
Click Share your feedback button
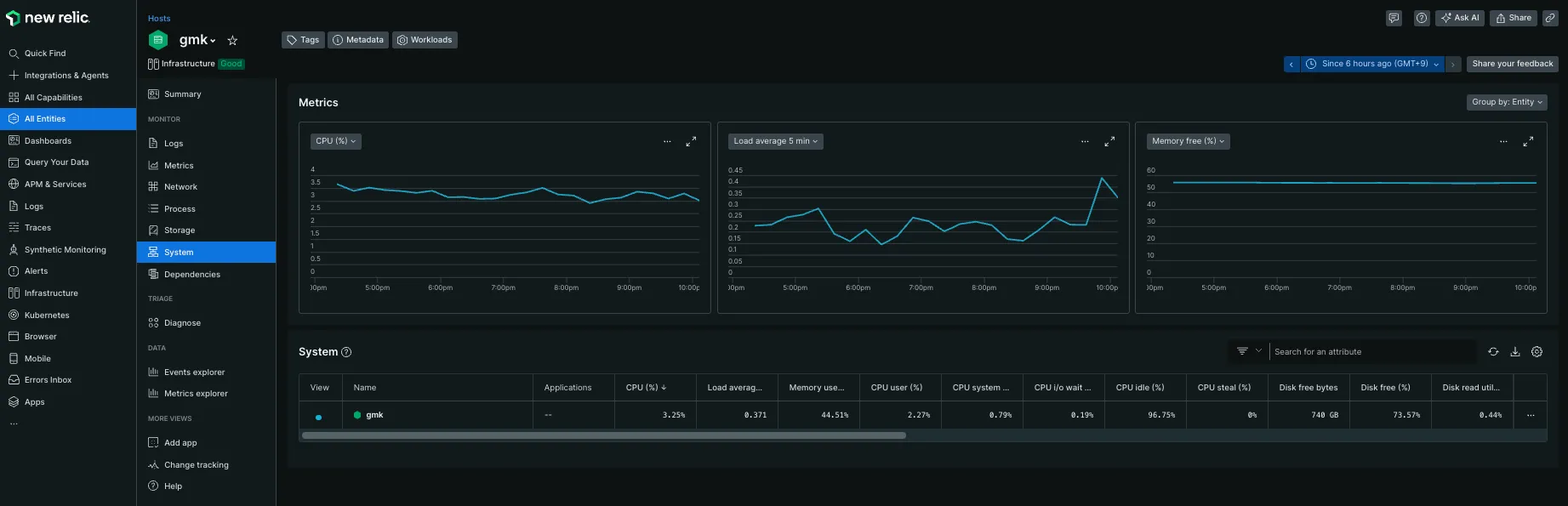tap(1512, 64)
